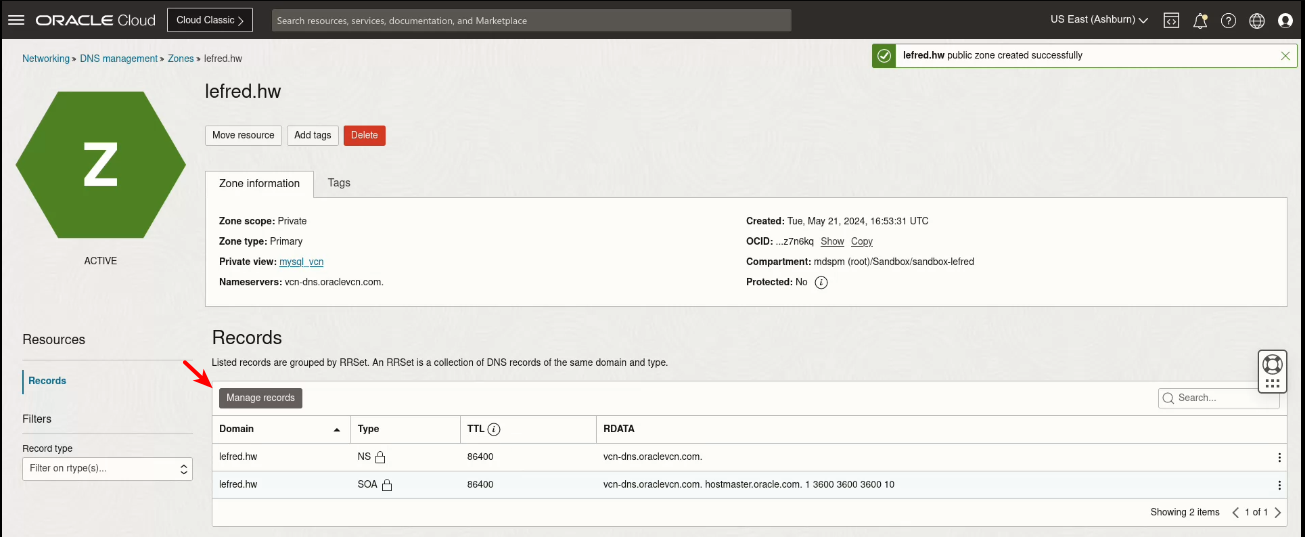
Task: Open DNS management breadcrumb link
Action: click(x=119, y=59)
